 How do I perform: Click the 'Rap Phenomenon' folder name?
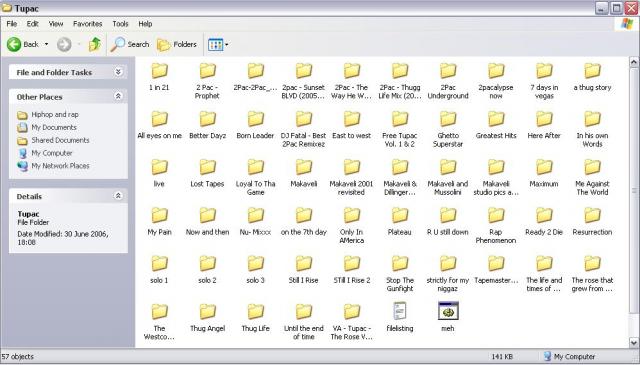click(496, 236)
